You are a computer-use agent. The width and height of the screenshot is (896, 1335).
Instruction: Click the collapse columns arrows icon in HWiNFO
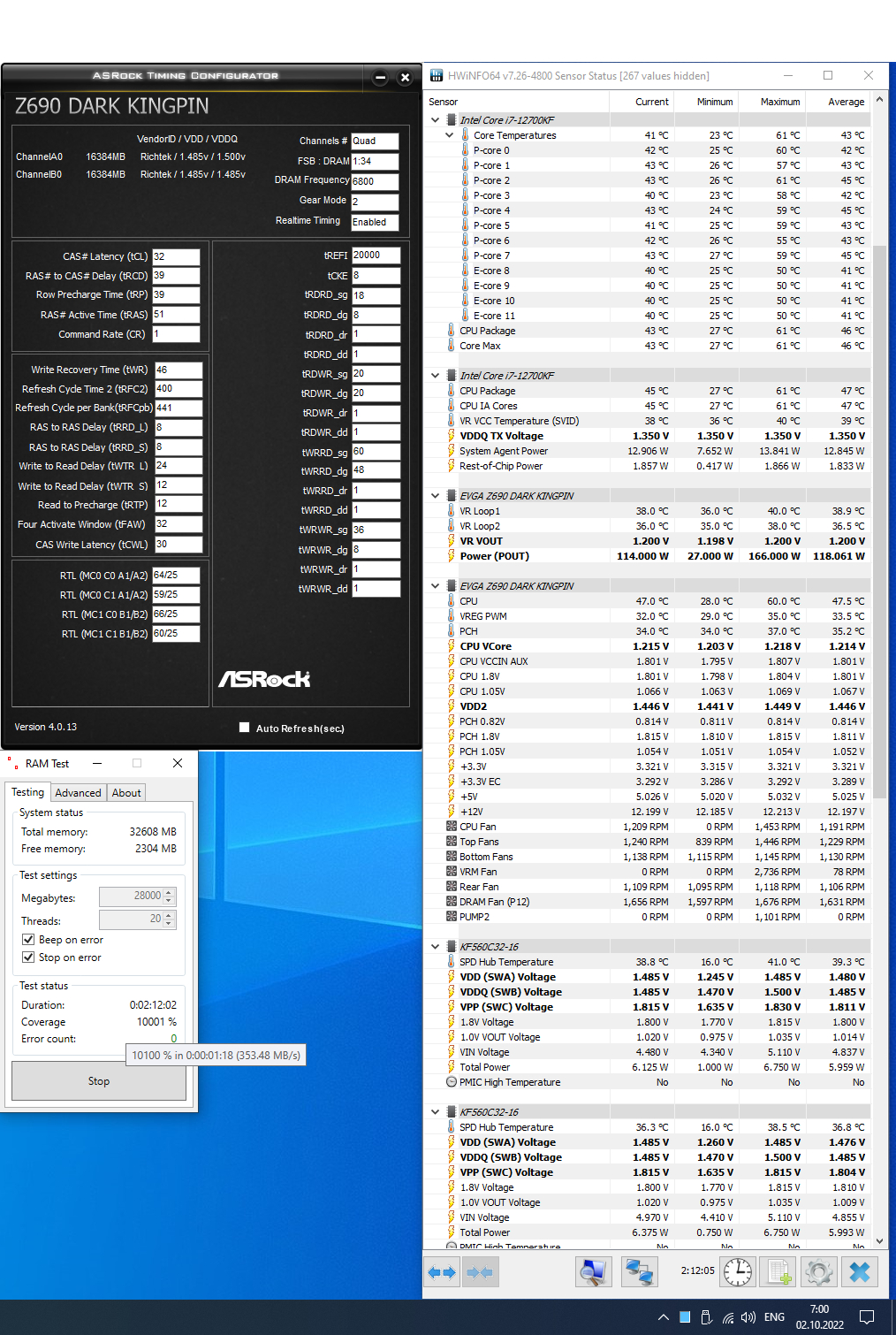pos(480,1272)
